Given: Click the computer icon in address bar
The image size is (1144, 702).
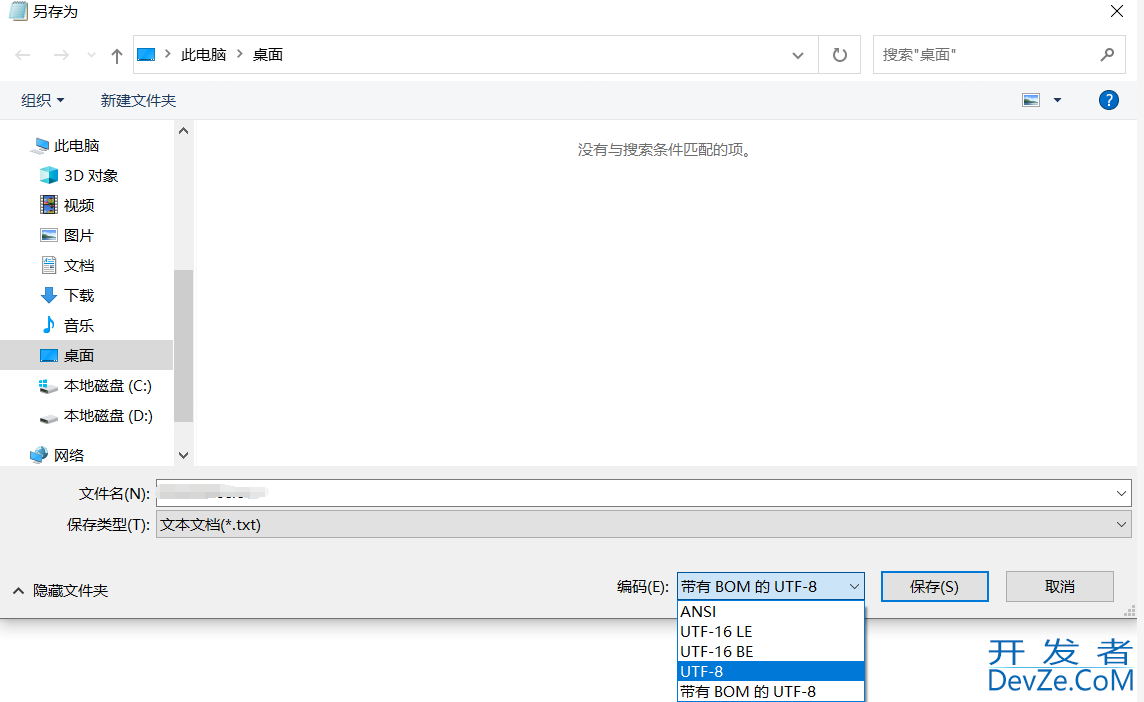Looking at the screenshot, I should pyautogui.click(x=147, y=55).
